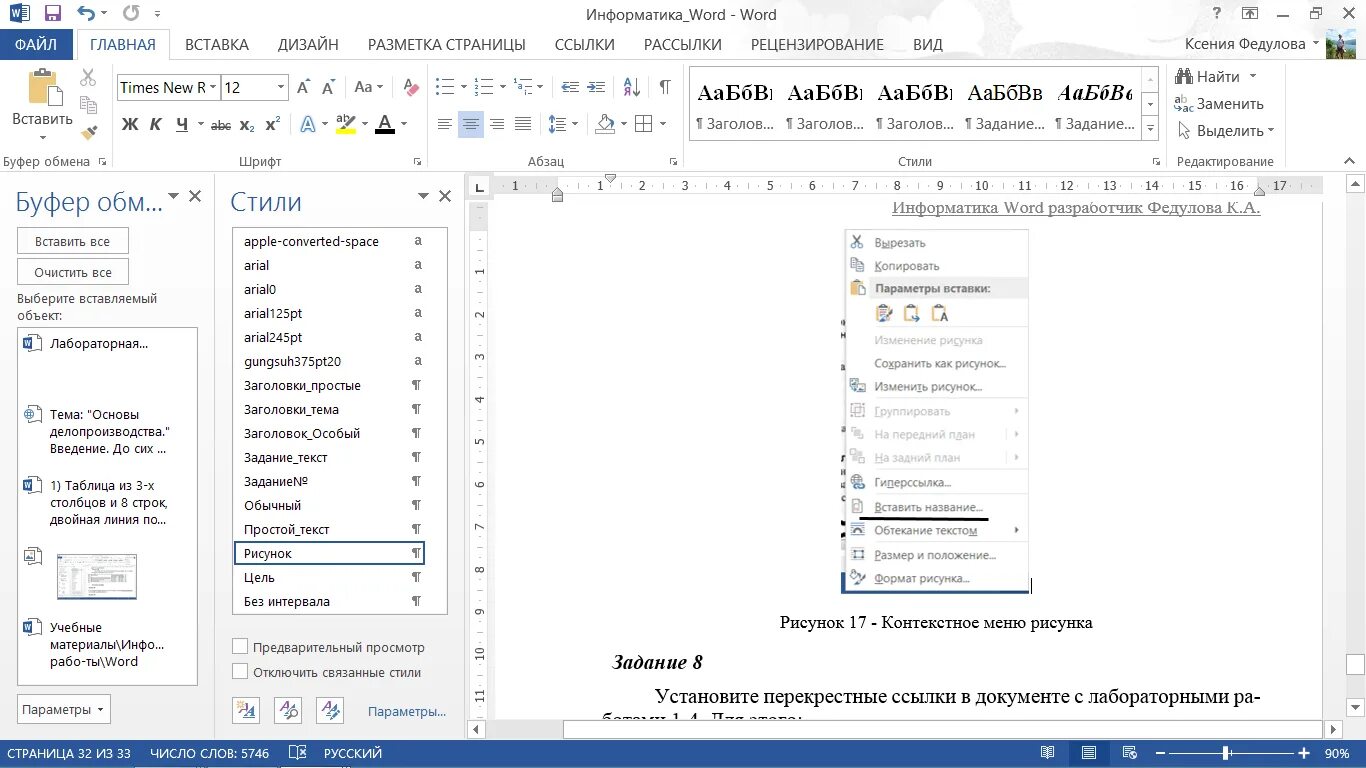Align text left
The height and width of the screenshot is (768, 1366).
pos(445,124)
